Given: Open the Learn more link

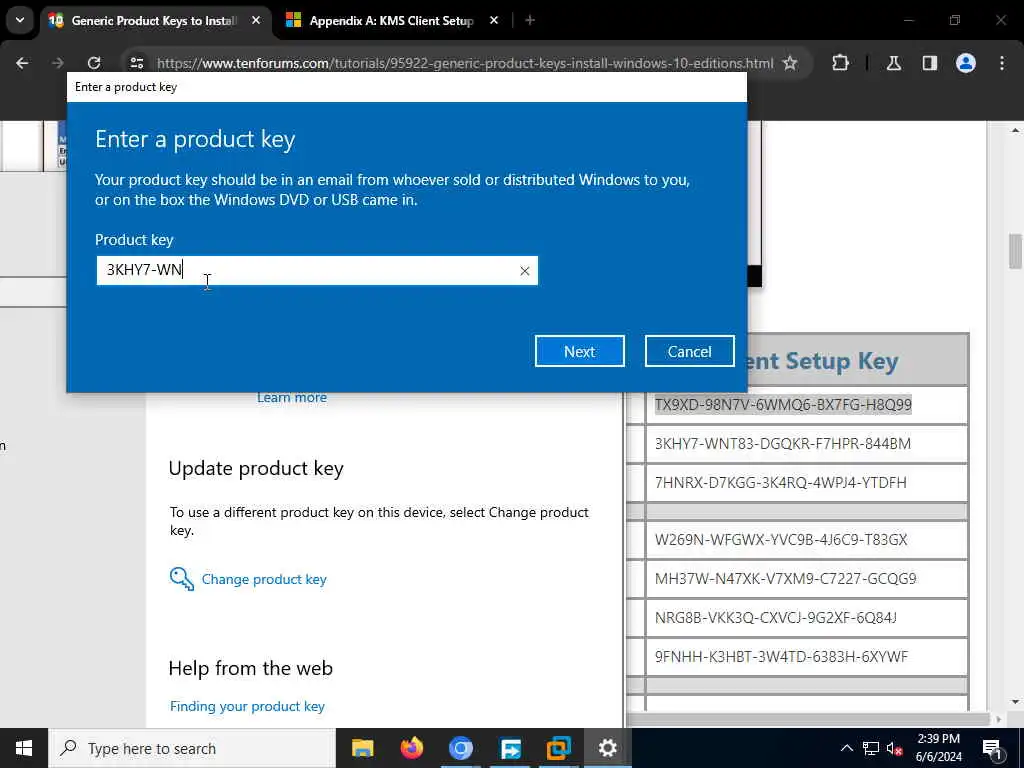Looking at the screenshot, I should [292, 398].
